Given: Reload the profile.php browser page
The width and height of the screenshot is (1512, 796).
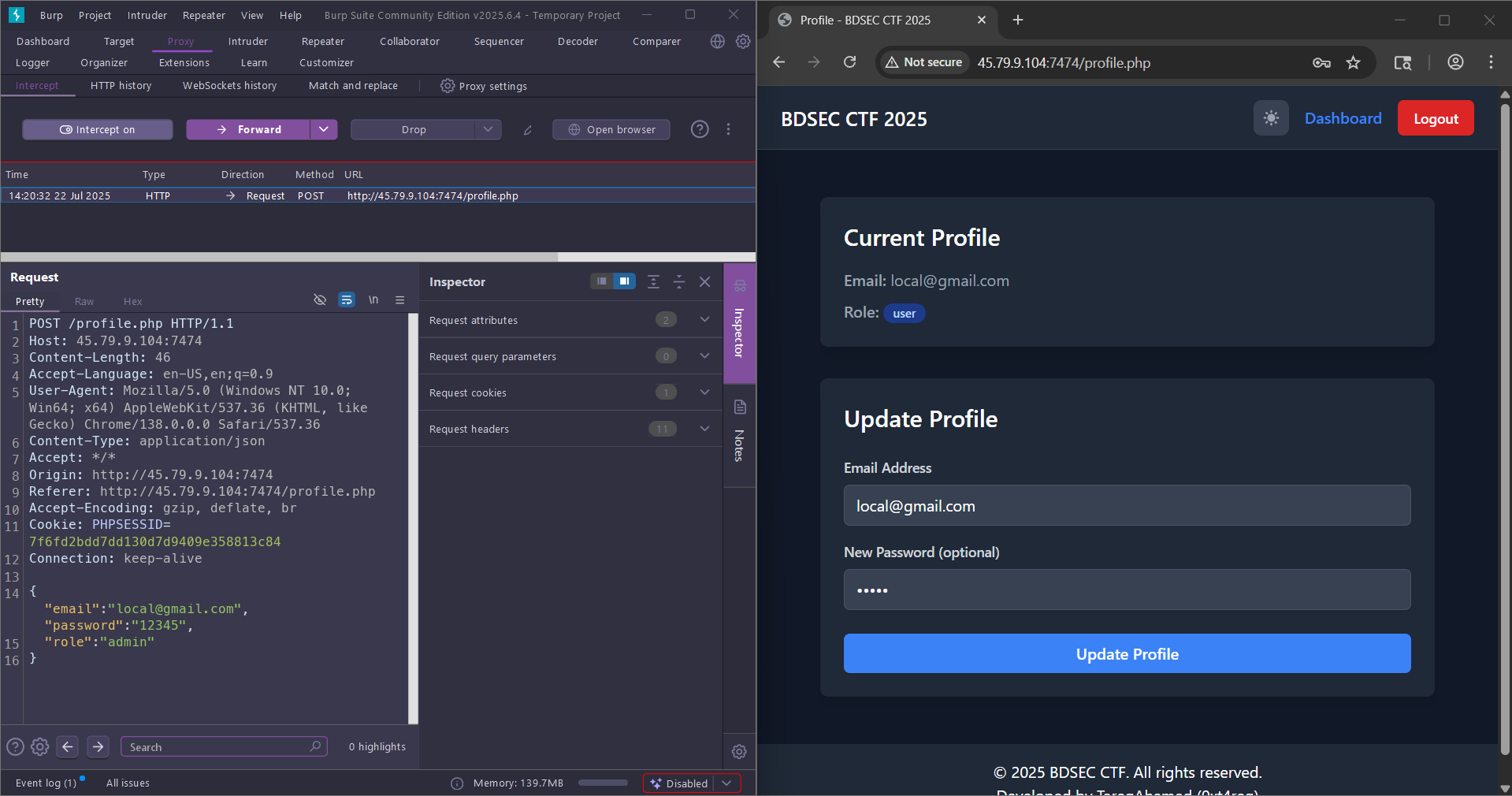Looking at the screenshot, I should (849, 62).
